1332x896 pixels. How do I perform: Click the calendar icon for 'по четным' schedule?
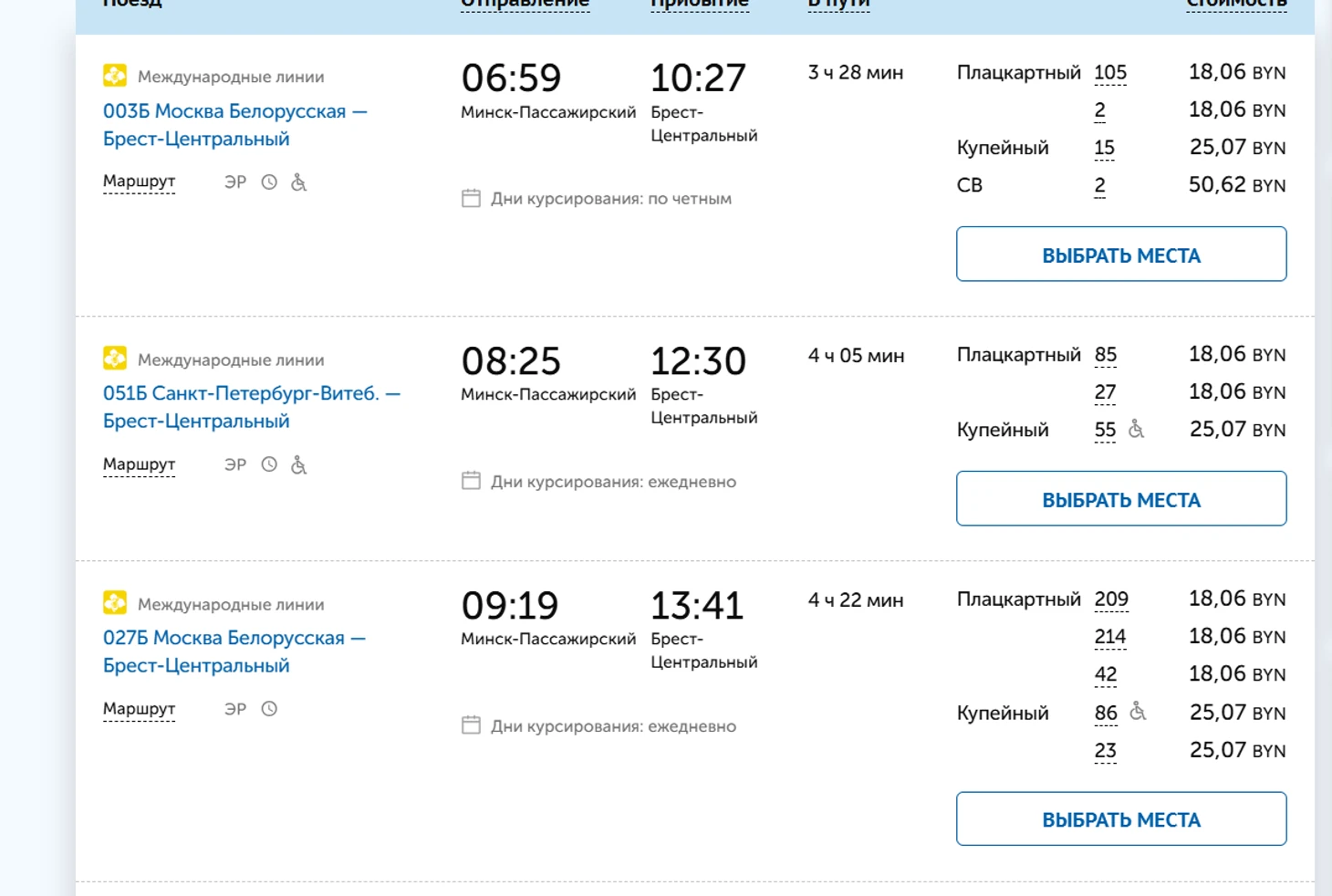471,198
